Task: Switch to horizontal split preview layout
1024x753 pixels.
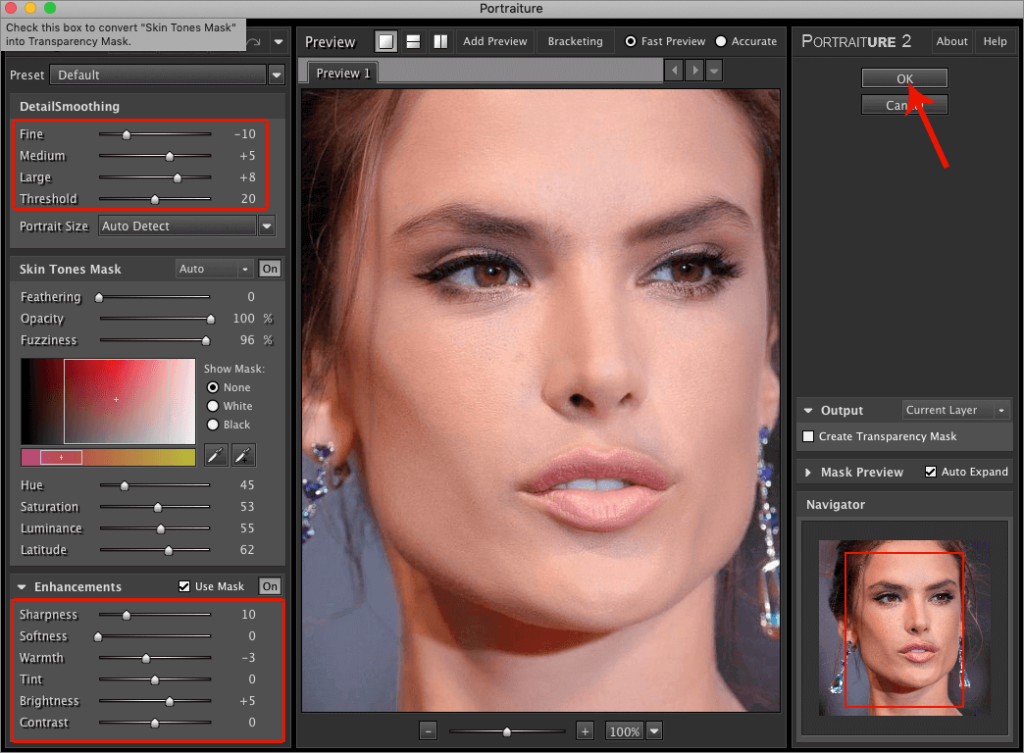Action: 413,42
